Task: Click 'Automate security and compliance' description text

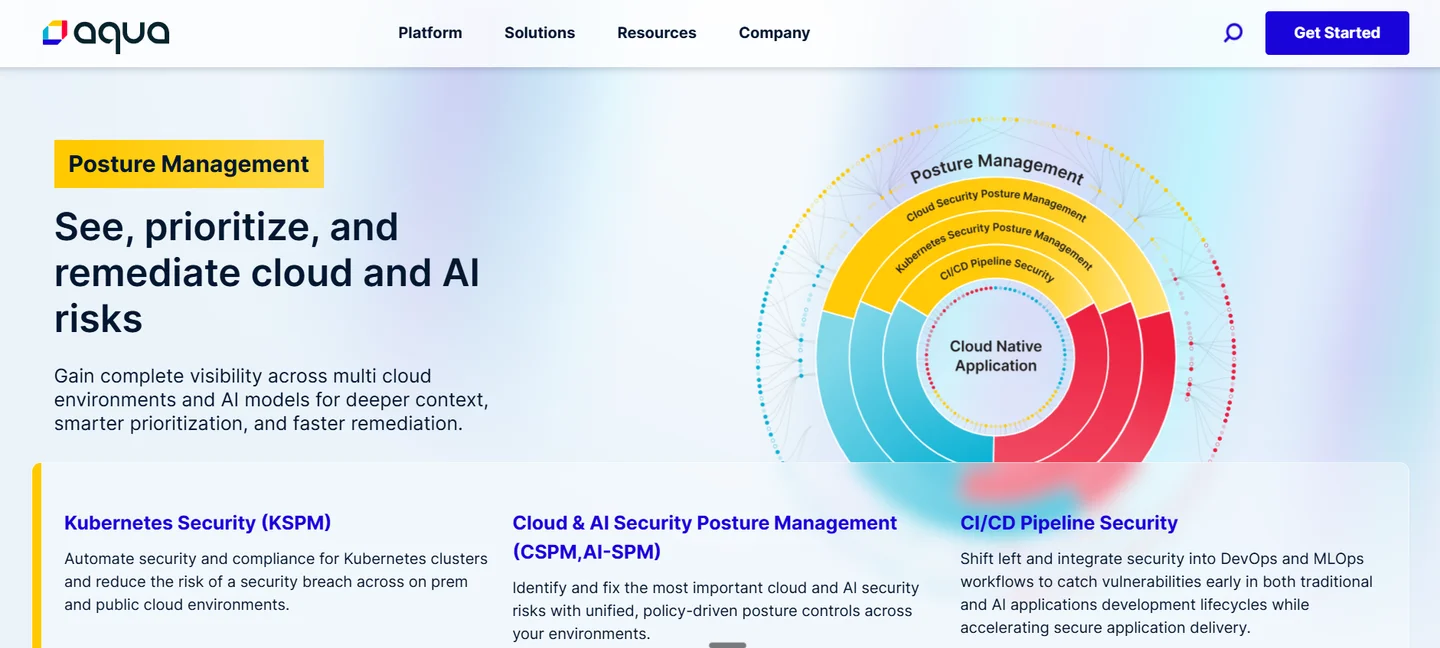Action: coord(276,582)
